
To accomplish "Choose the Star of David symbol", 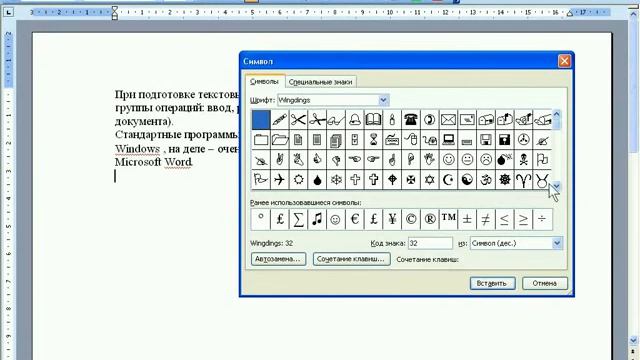I will [429, 180].
